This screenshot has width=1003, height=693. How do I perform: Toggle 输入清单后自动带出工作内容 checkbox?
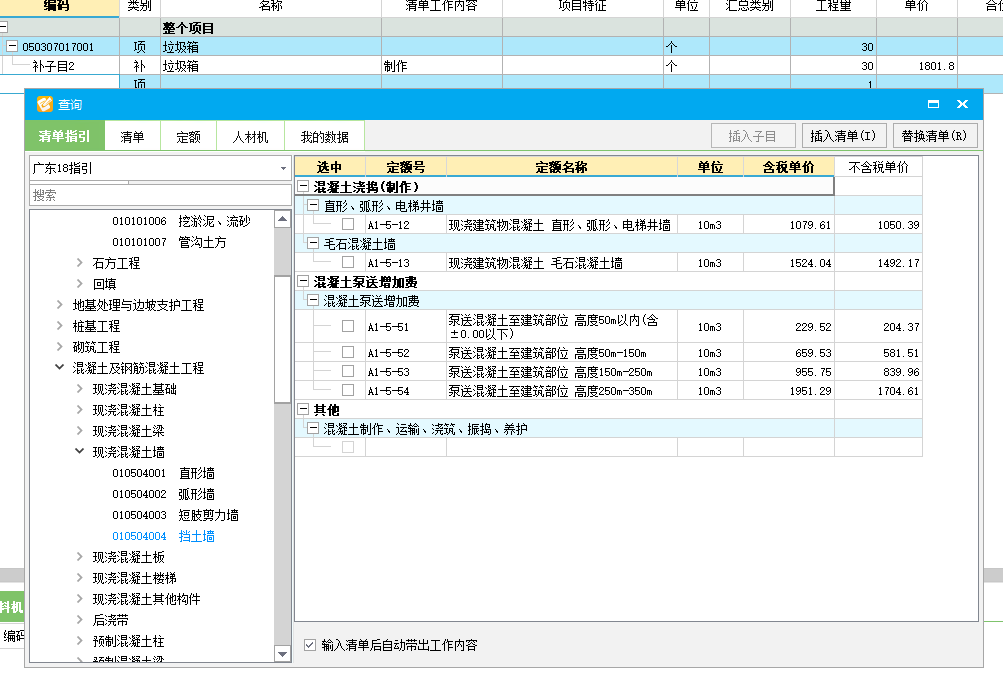tap(310, 645)
